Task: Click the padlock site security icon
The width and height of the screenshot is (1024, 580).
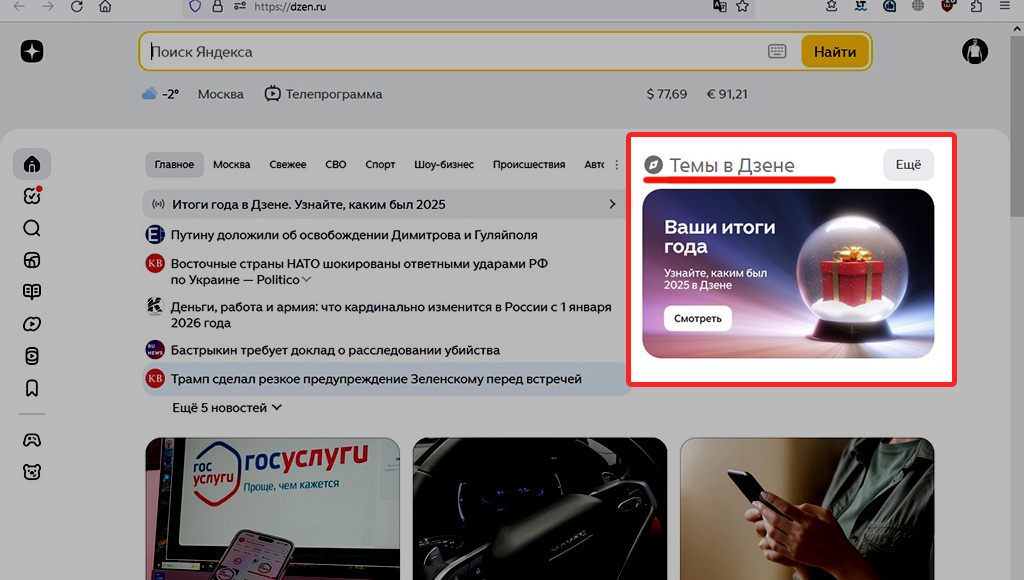Action: (x=217, y=7)
